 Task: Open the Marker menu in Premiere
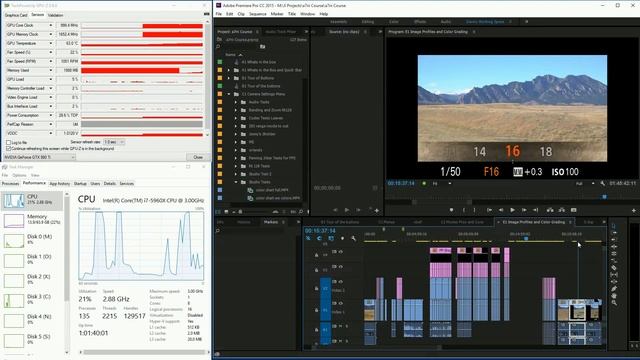277,14
